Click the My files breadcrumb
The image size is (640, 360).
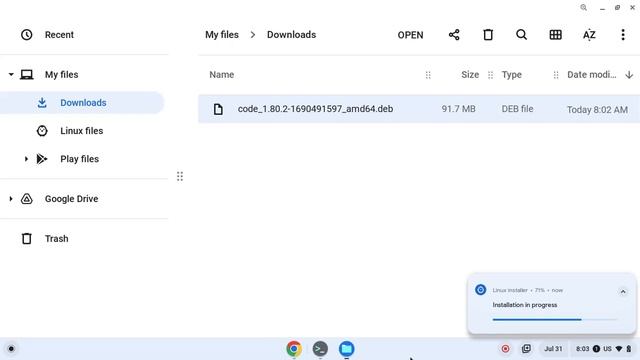point(222,35)
